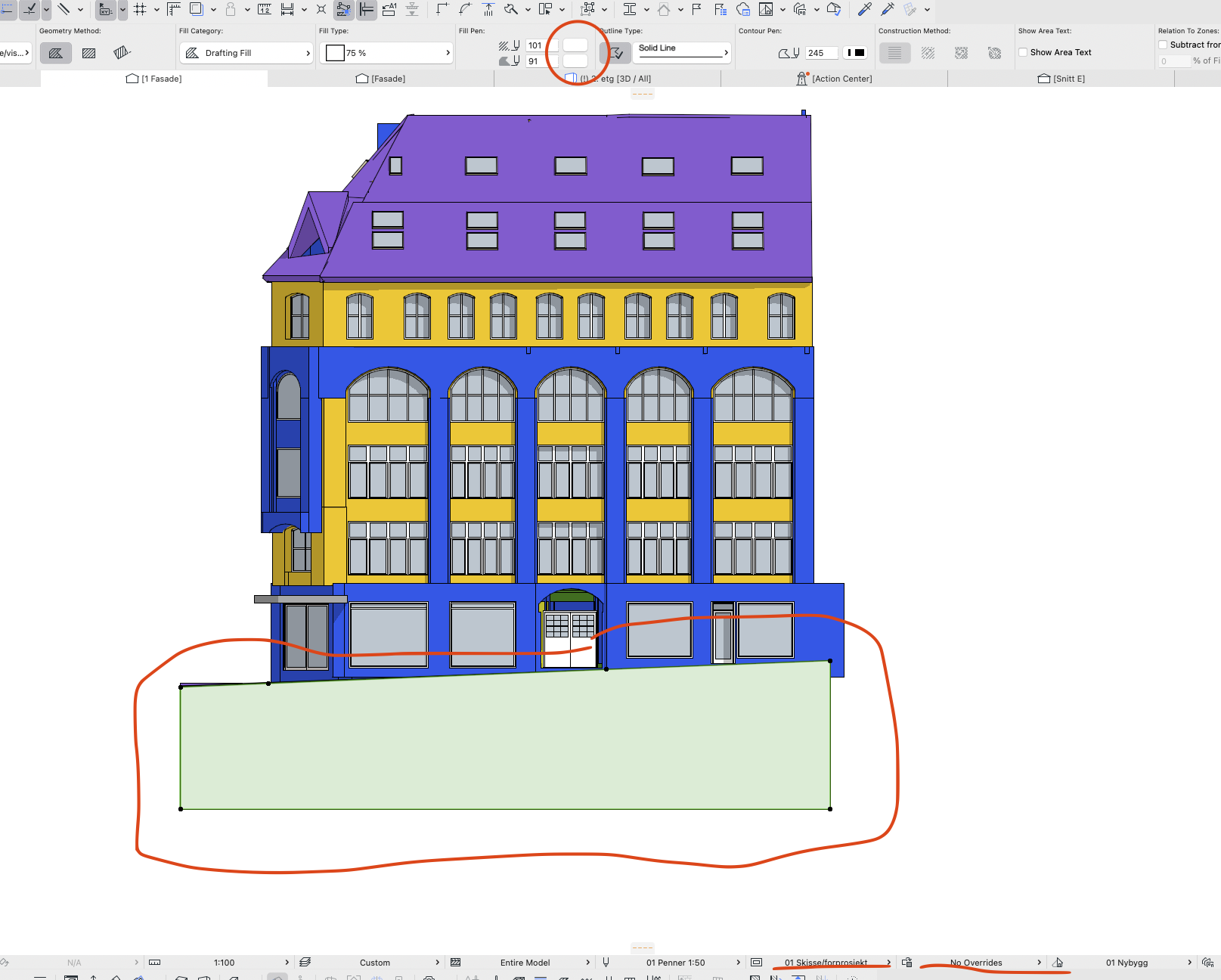This screenshot has height=980, width=1221.
Task: Select the eyedropper Pick Up Parameters tool
Action: (865, 9)
